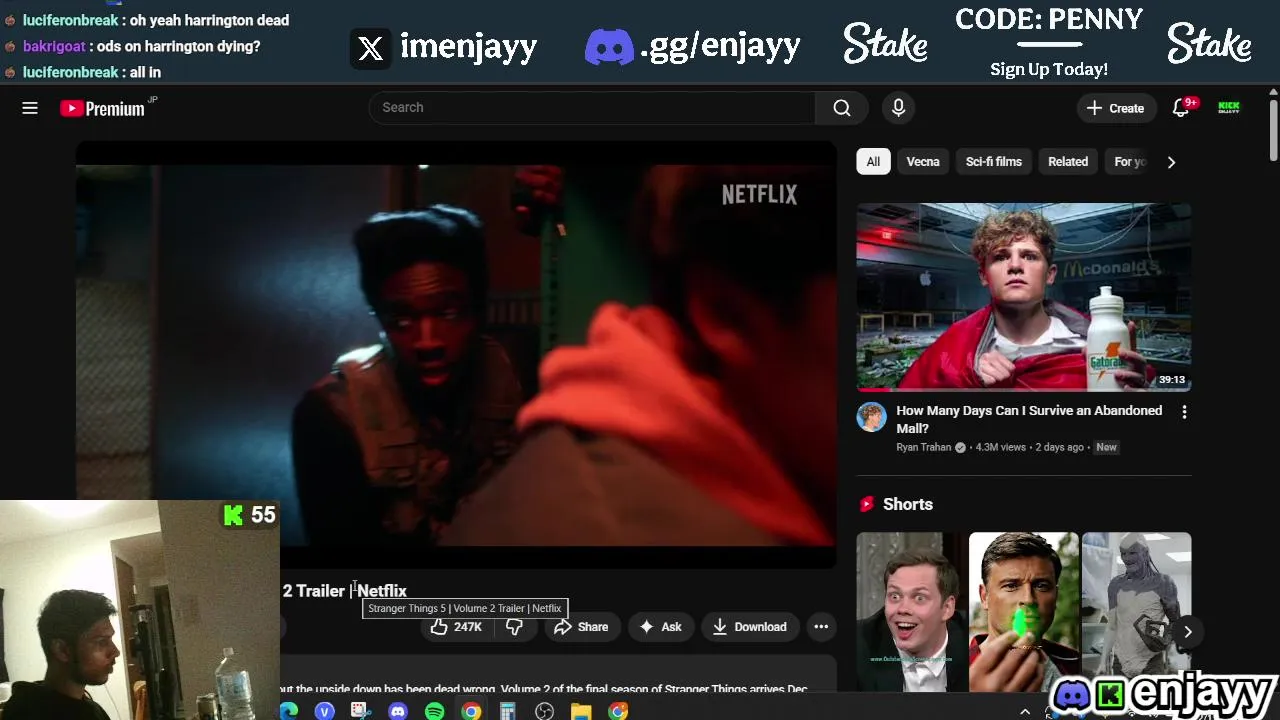Open the first Shorts thumbnail

(x=912, y=612)
